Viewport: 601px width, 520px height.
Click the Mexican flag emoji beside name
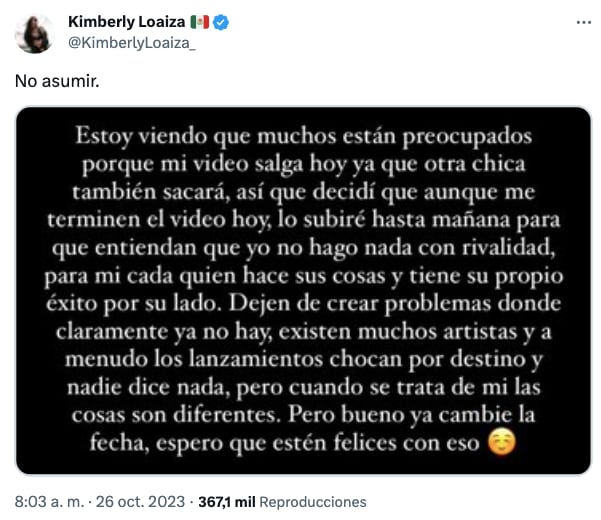(x=199, y=22)
